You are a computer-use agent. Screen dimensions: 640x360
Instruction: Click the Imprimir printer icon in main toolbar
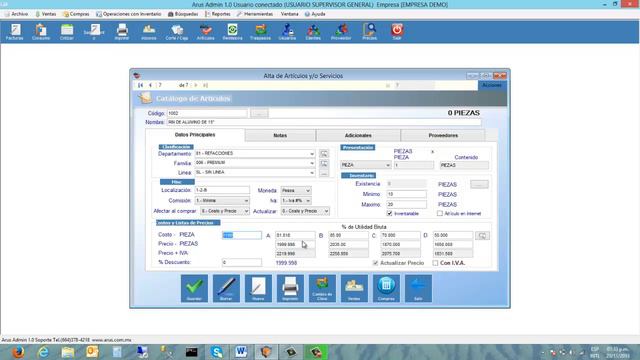click(122, 32)
